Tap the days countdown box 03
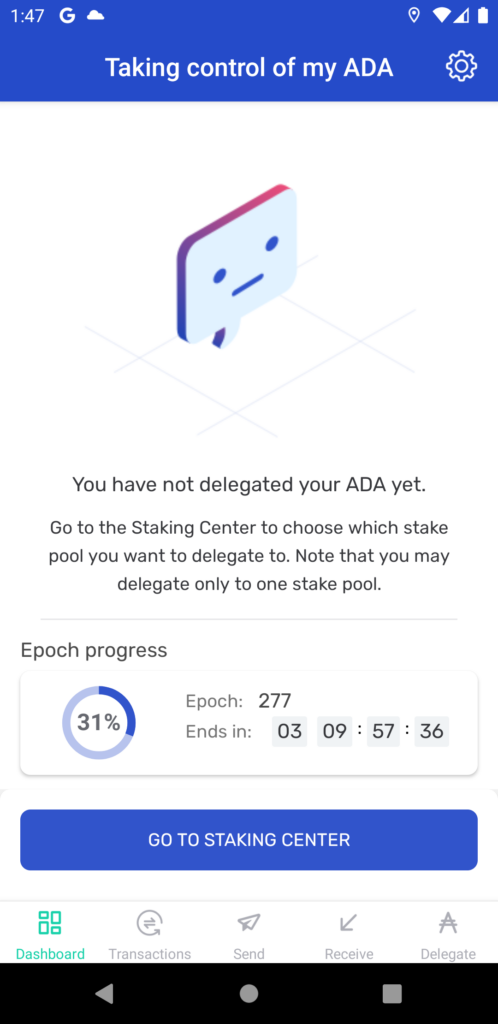This screenshot has width=498, height=1024. pos(289,731)
